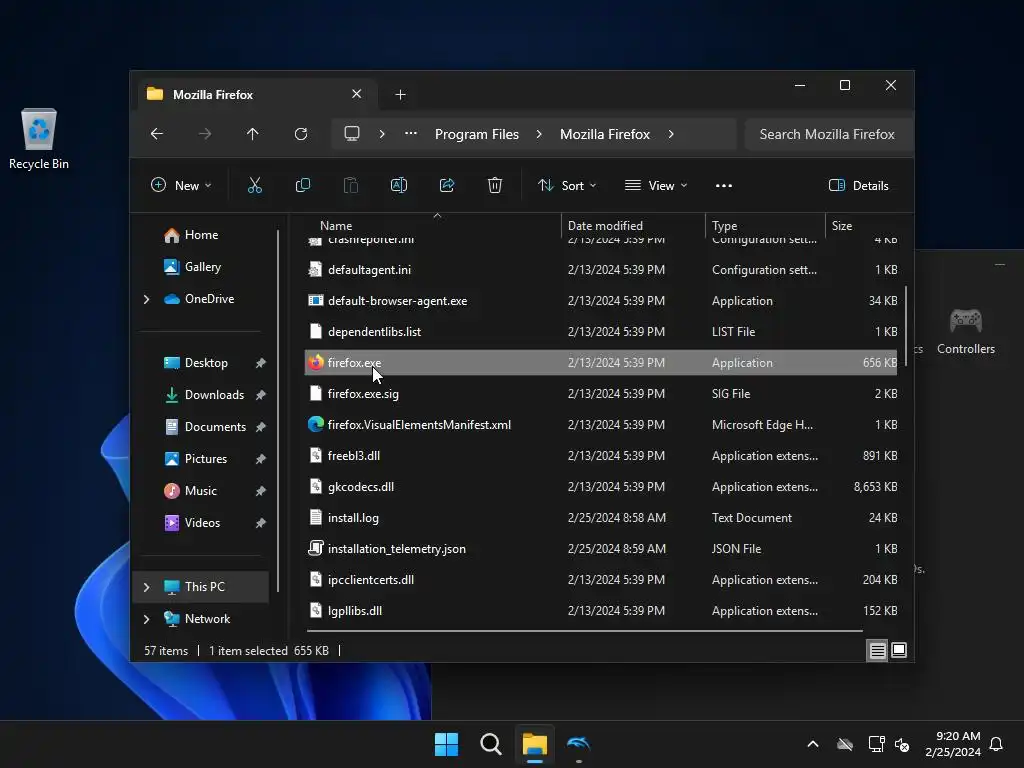Viewport: 1024px width, 768px height.
Task: Switch to details list view icon
Action: coord(877,650)
